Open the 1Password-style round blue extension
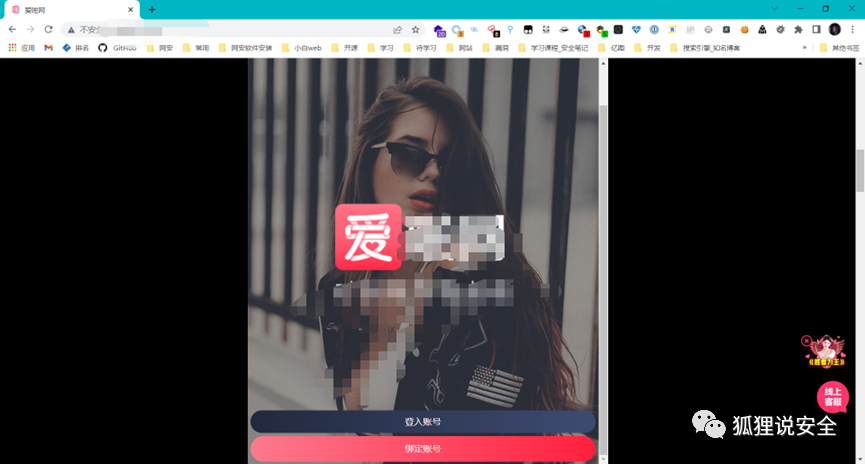The image size is (865, 464). pos(654,30)
